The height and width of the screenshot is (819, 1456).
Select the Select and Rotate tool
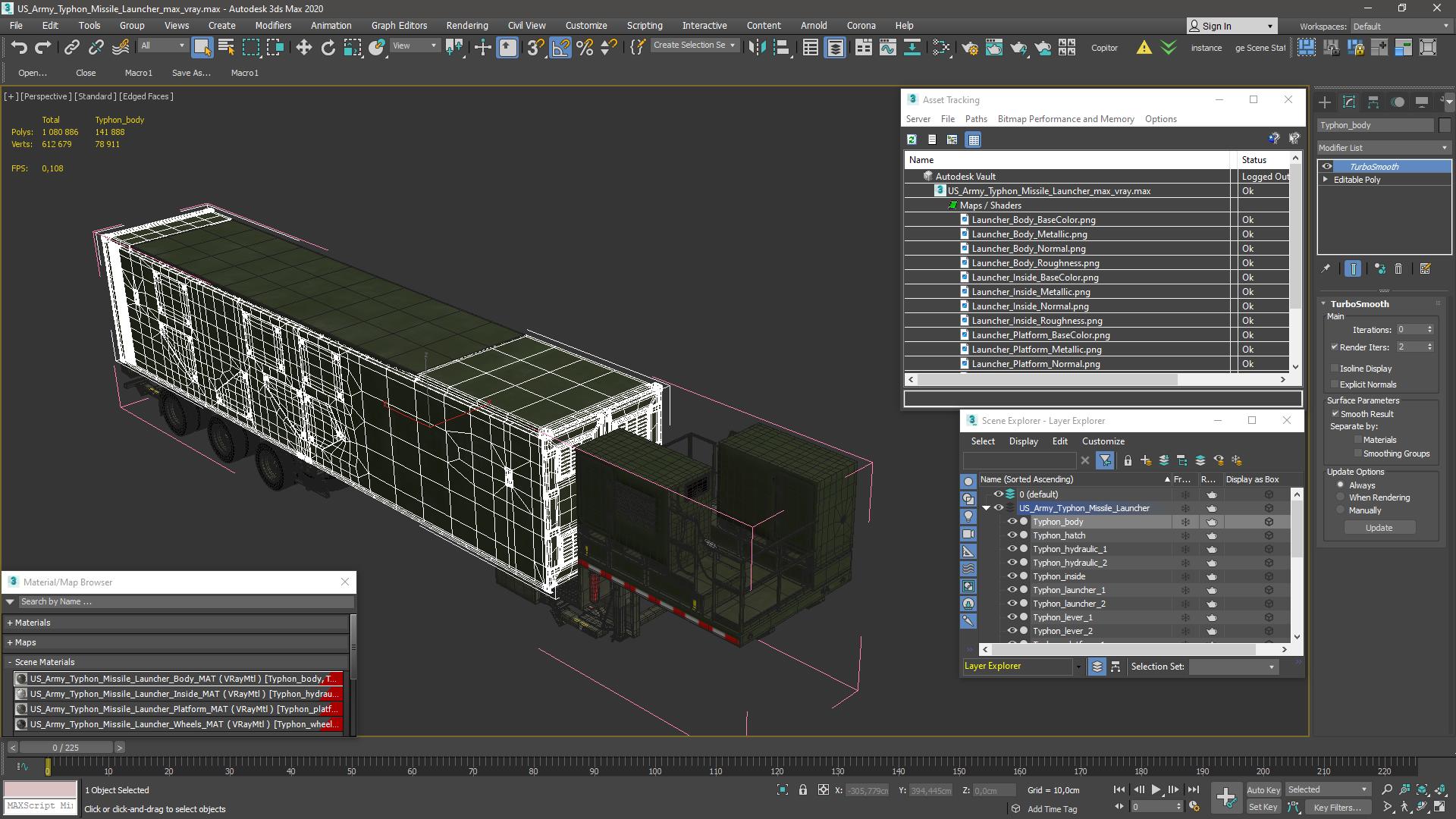pos(328,47)
